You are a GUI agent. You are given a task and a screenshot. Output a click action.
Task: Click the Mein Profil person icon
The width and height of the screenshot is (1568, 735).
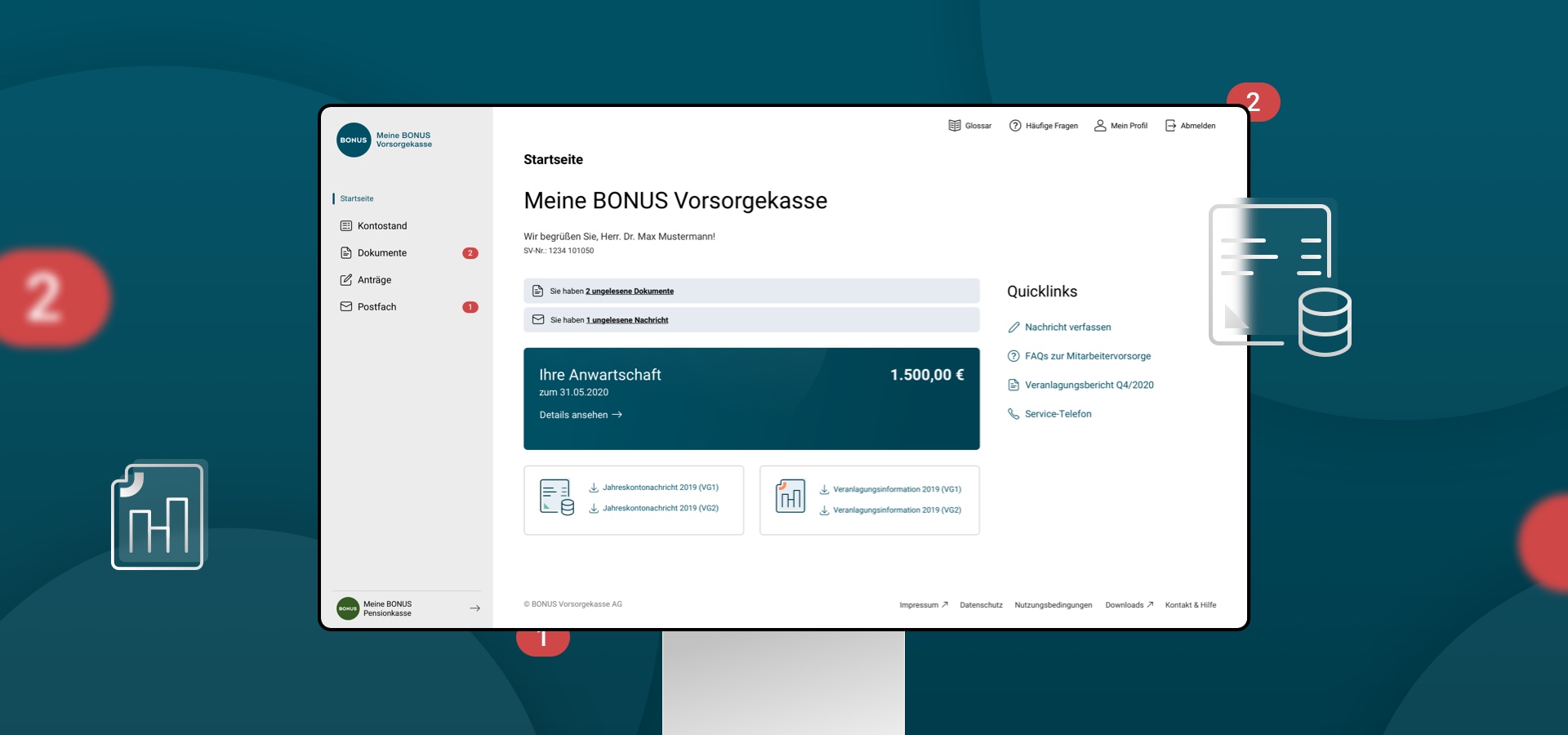(x=1100, y=126)
